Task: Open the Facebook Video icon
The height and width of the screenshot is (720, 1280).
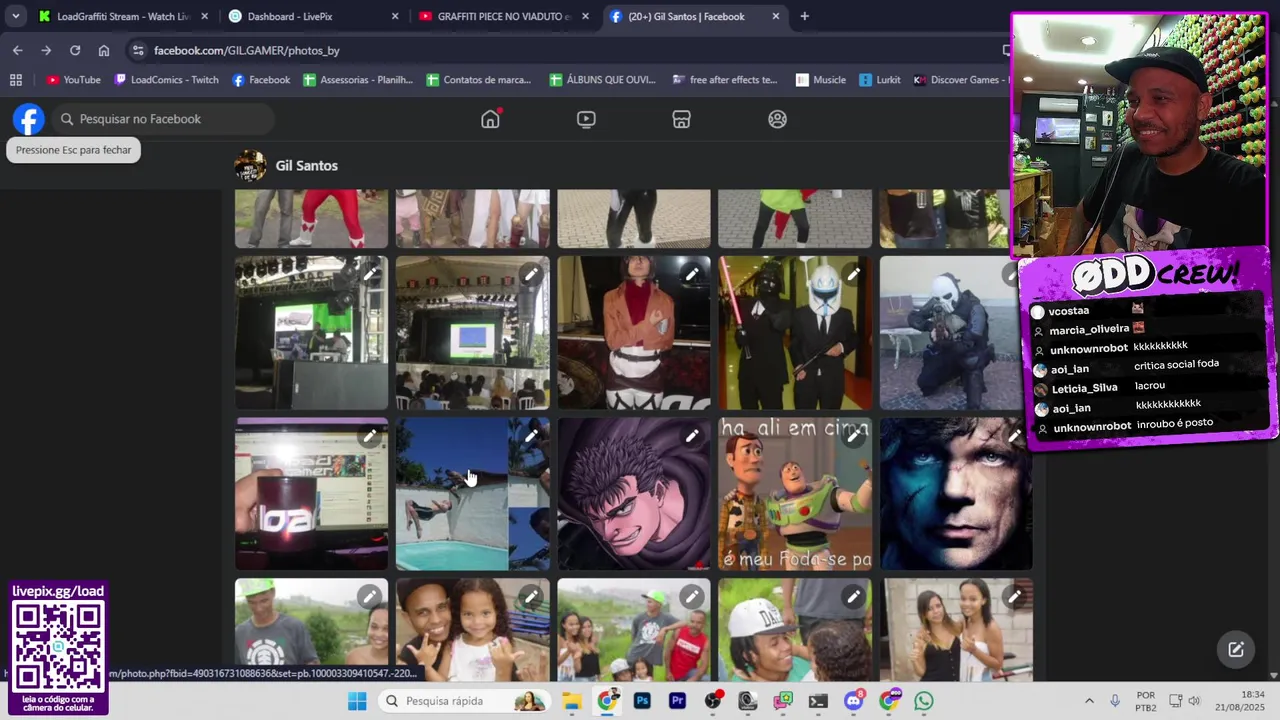Action: coord(586,119)
